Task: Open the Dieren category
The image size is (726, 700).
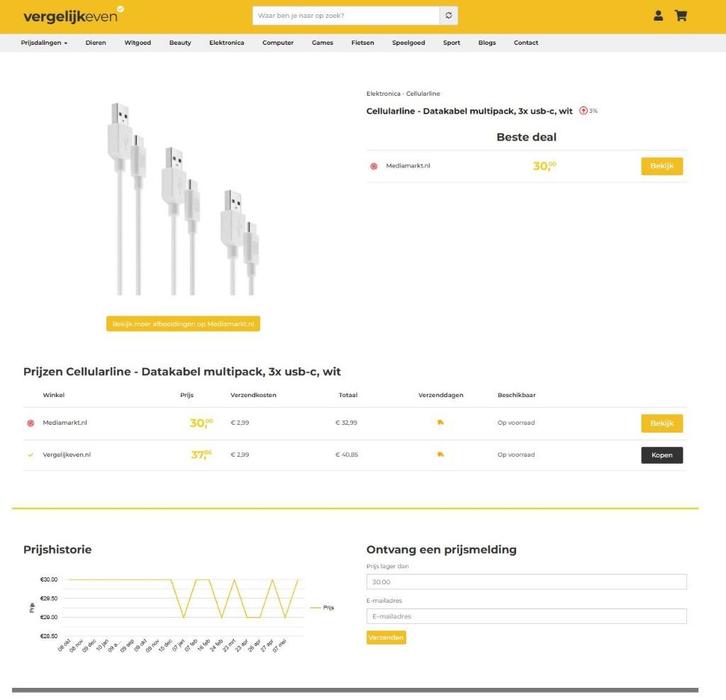Action: click(x=96, y=43)
